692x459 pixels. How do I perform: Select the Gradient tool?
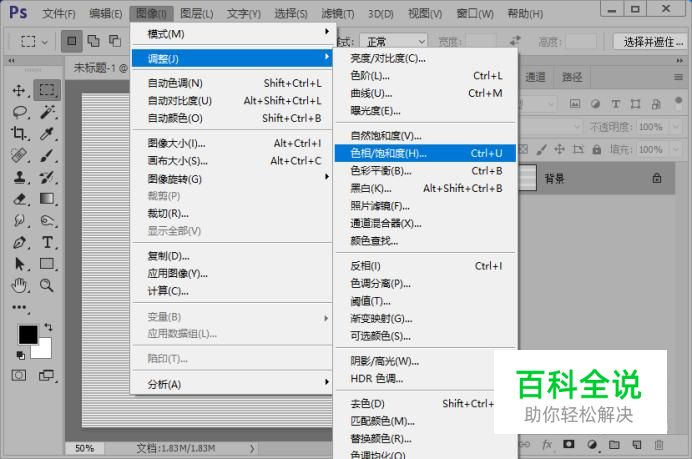[x=47, y=199]
